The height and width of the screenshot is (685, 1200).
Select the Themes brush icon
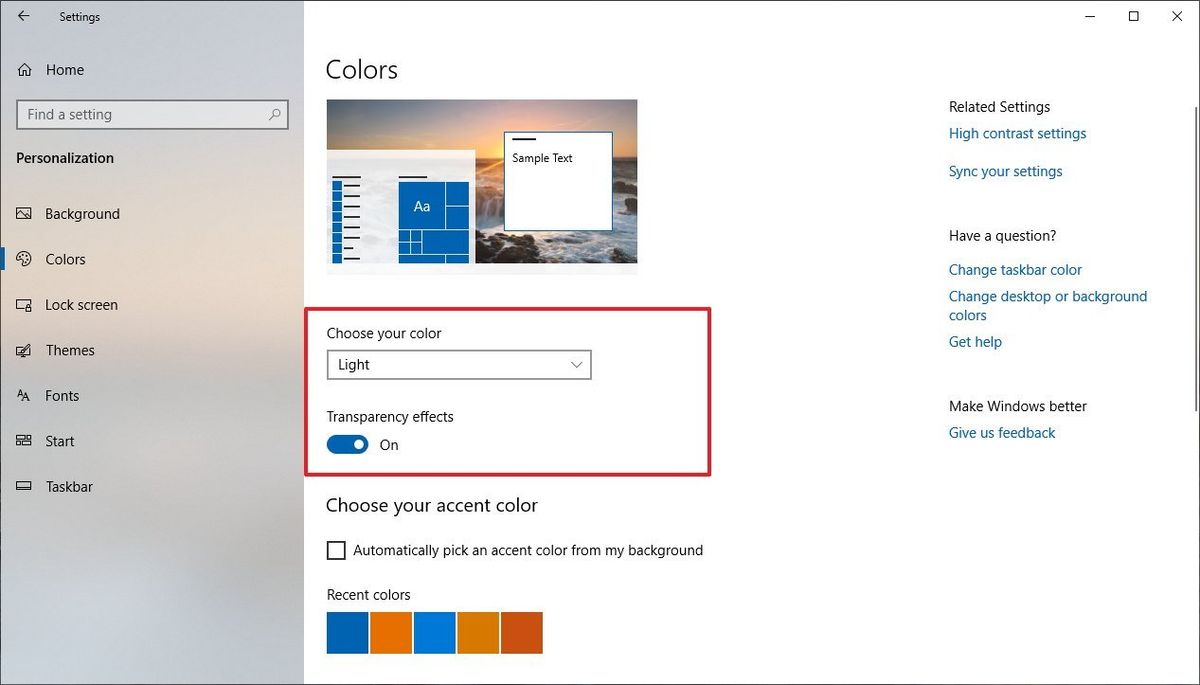(x=22, y=350)
